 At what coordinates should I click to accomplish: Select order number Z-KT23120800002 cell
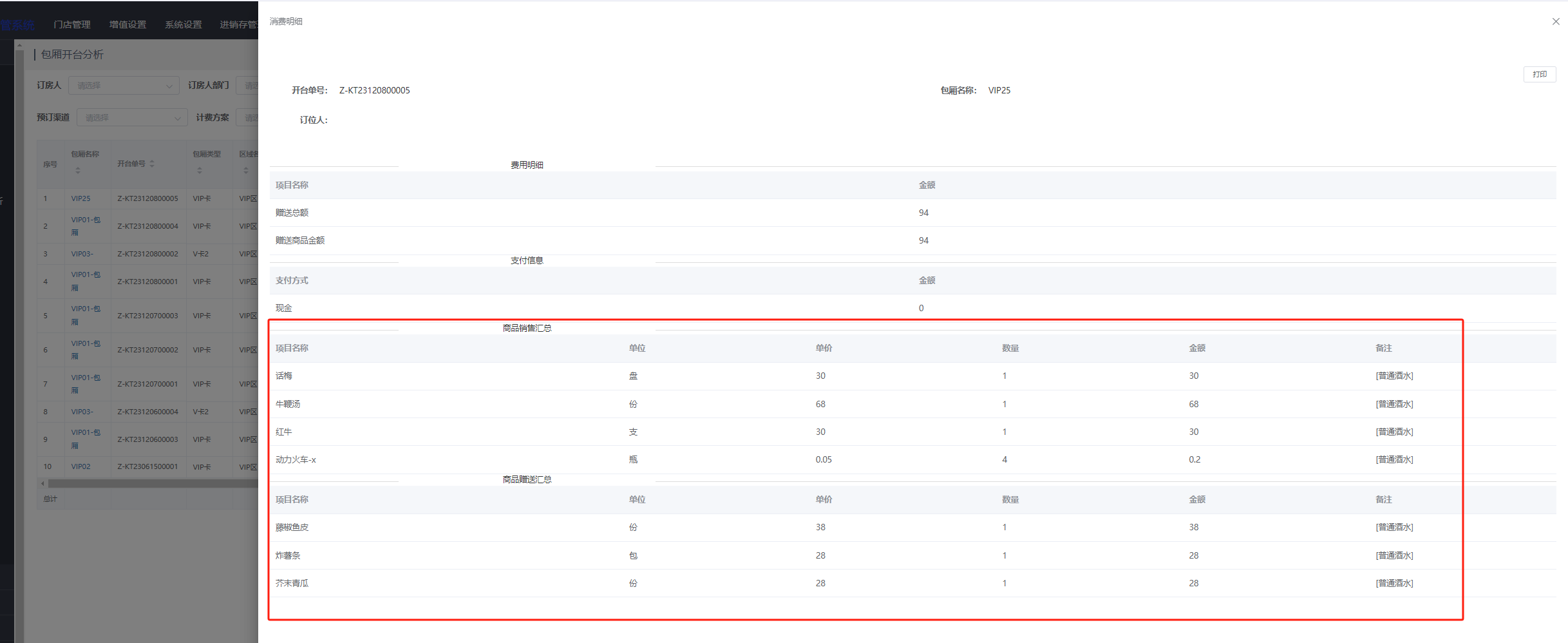pyautogui.click(x=147, y=254)
